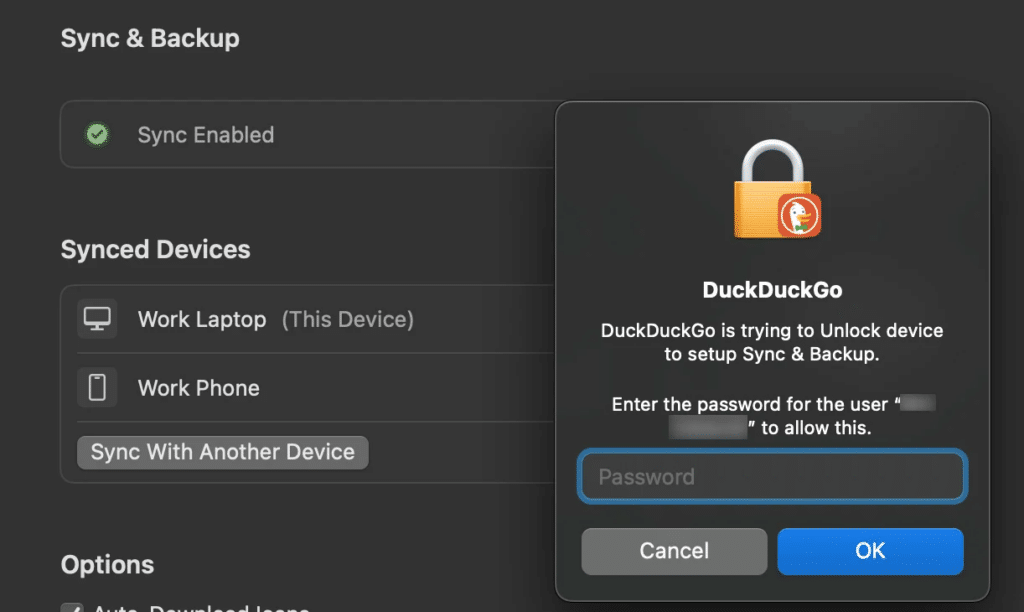Cancel the DuckDuckGo unlock dialog
Viewport: 1024px width, 612px height.
[674, 551]
